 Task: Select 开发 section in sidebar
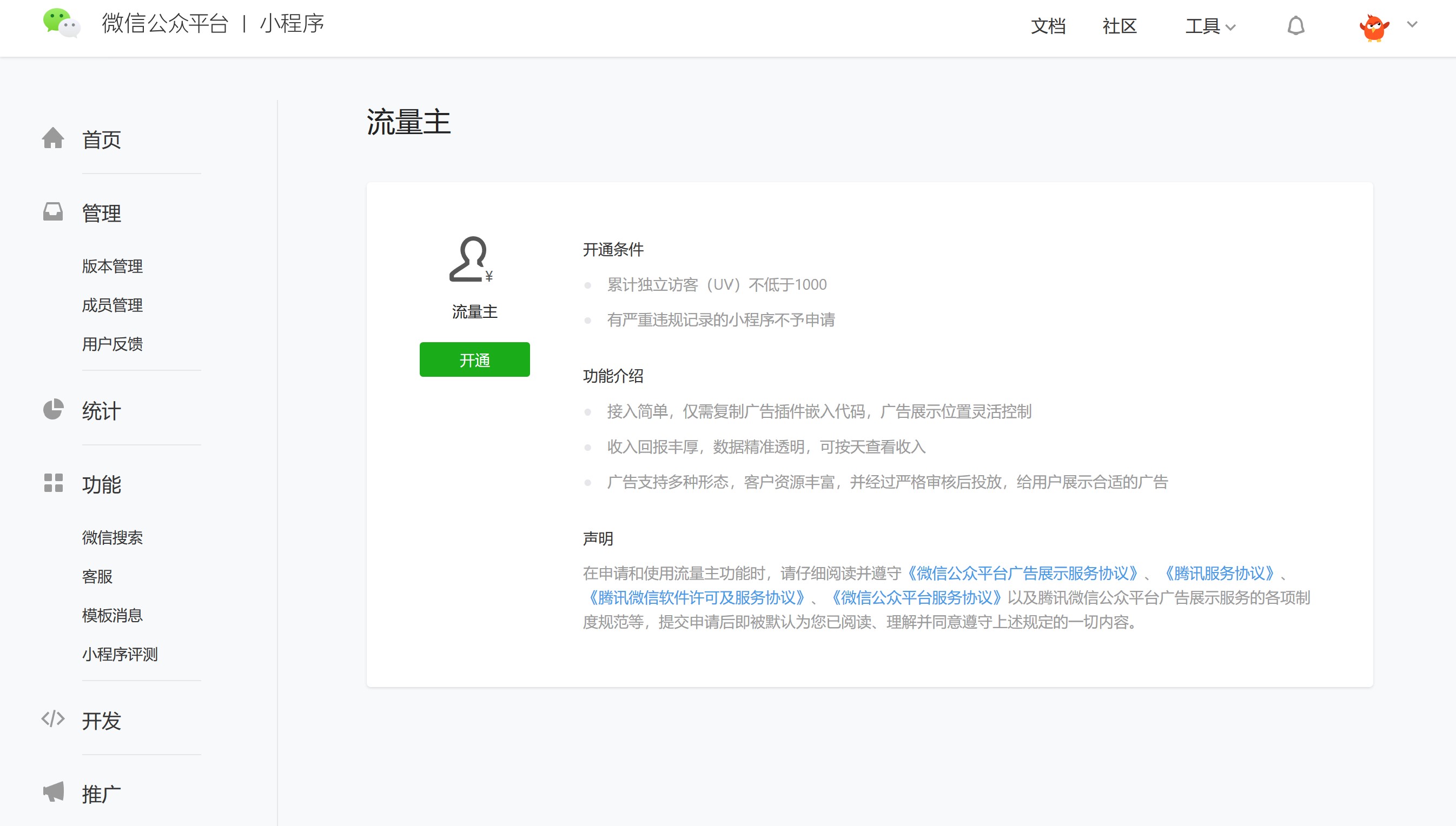pos(102,721)
